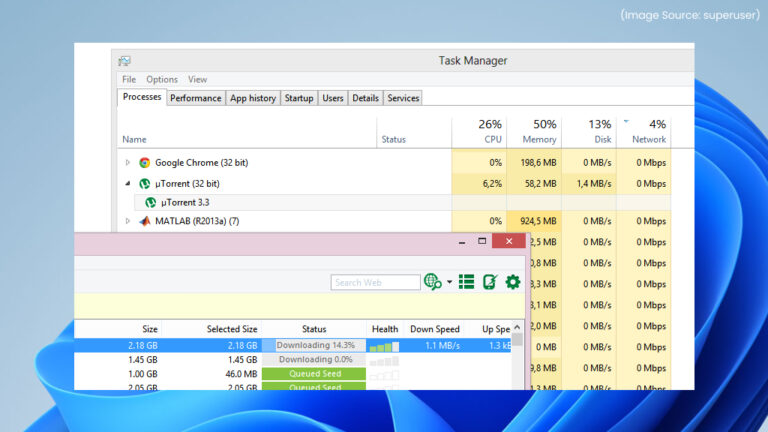Click the Queued Seed bar of 1.00 GB torrent

click(314, 374)
